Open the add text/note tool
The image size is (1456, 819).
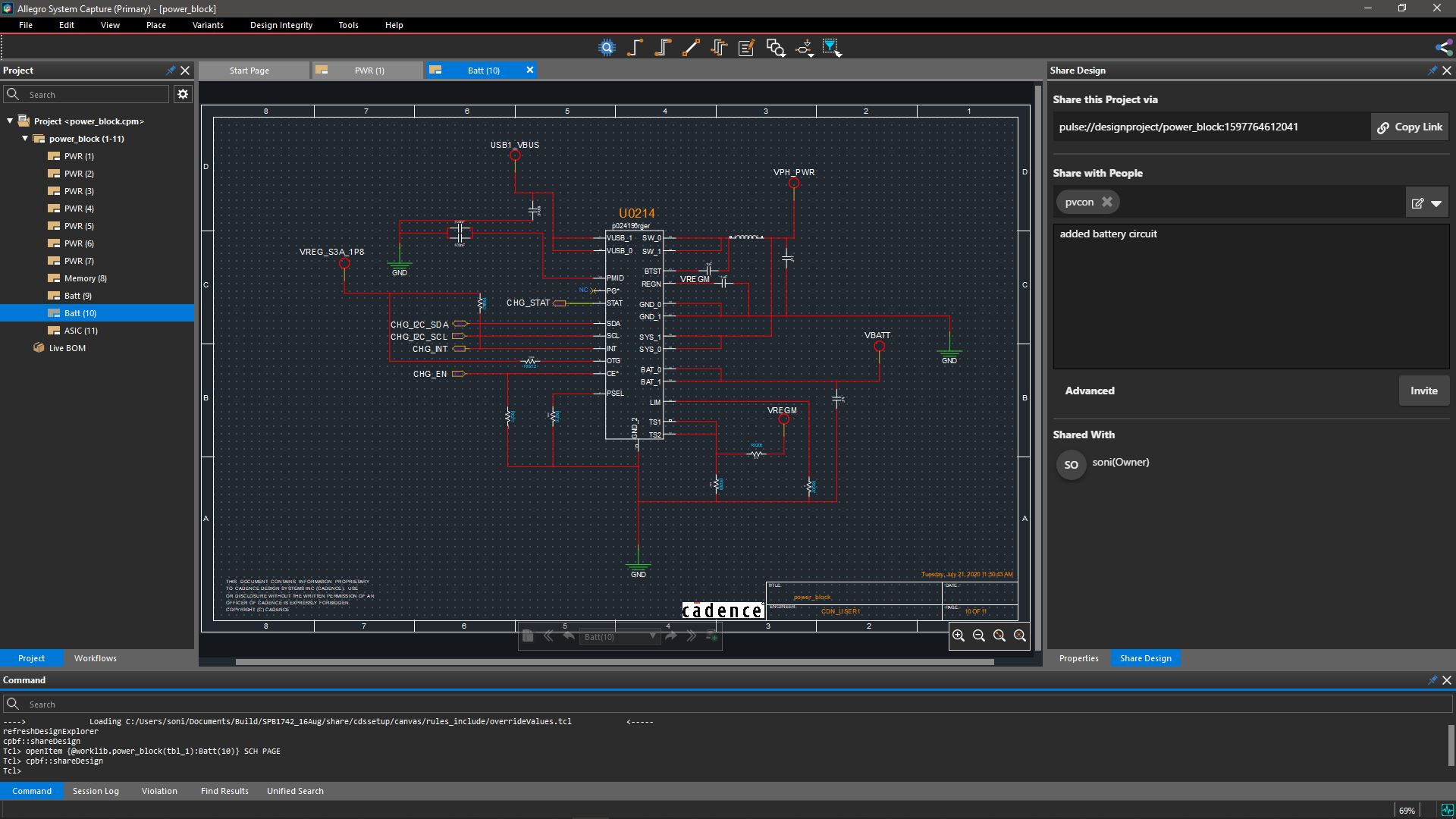coord(746,47)
